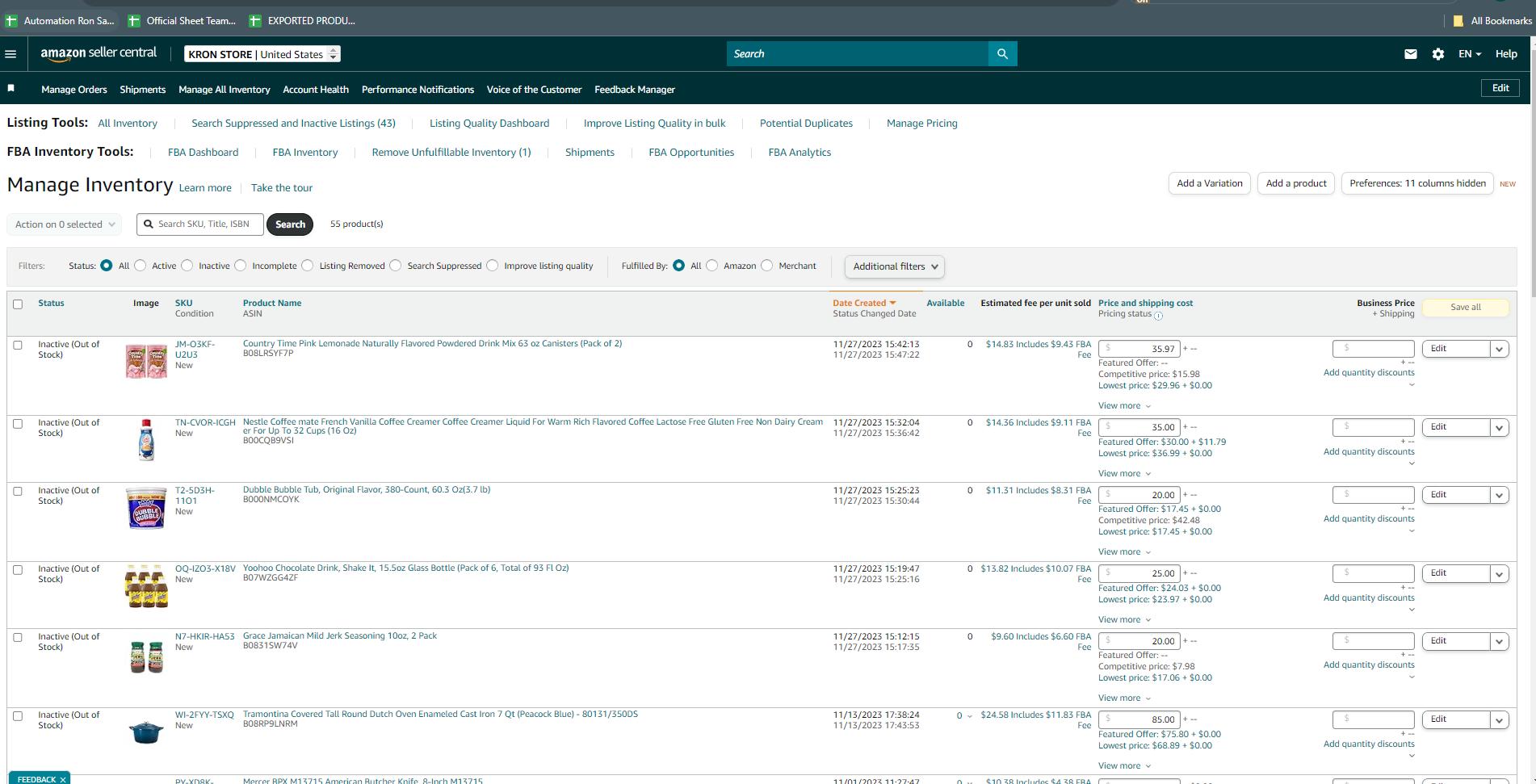Click the bookmark flag icon in nav bar
Image resolution: width=1536 pixels, height=784 pixels.
[11, 88]
